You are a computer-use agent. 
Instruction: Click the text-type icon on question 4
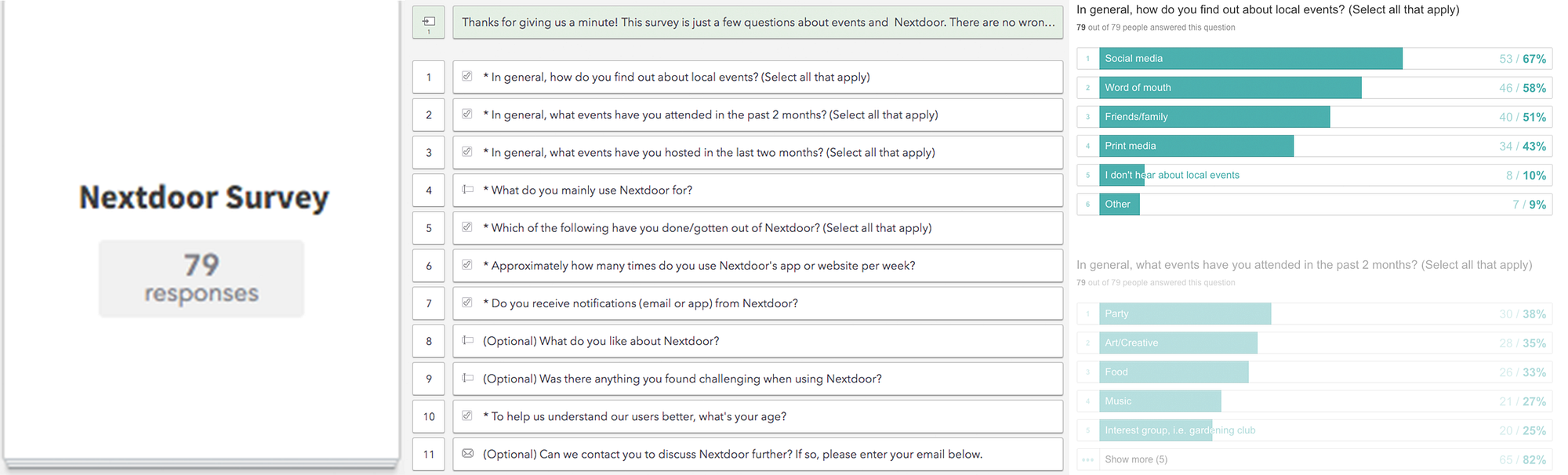point(468,190)
